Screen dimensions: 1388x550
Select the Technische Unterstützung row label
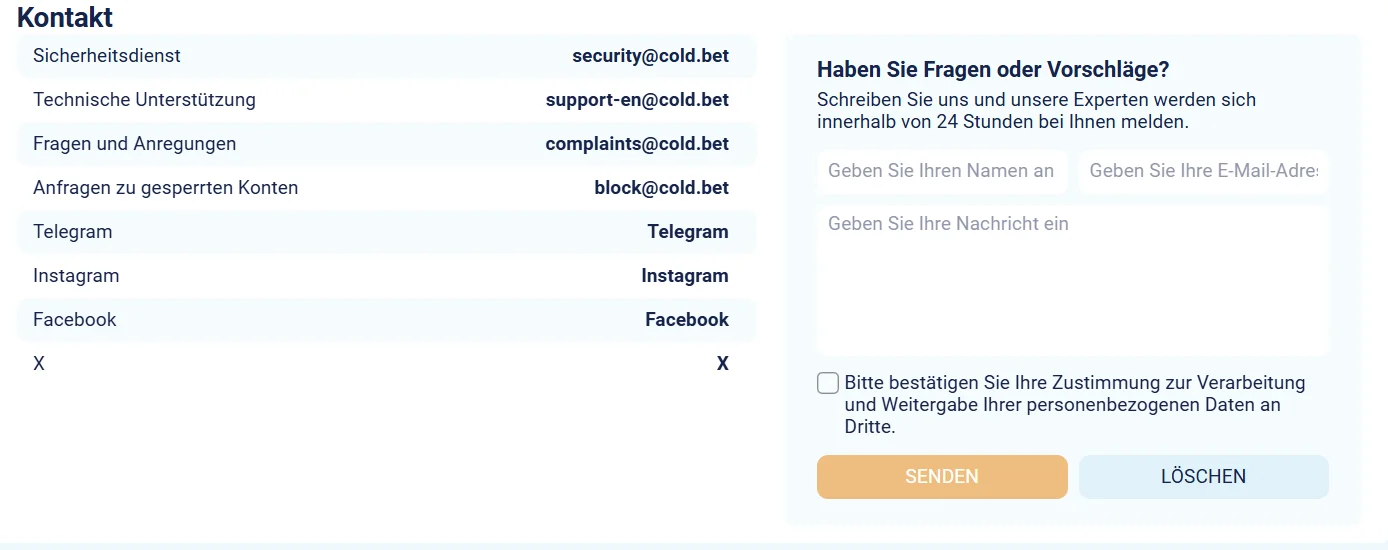(x=144, y=100)
